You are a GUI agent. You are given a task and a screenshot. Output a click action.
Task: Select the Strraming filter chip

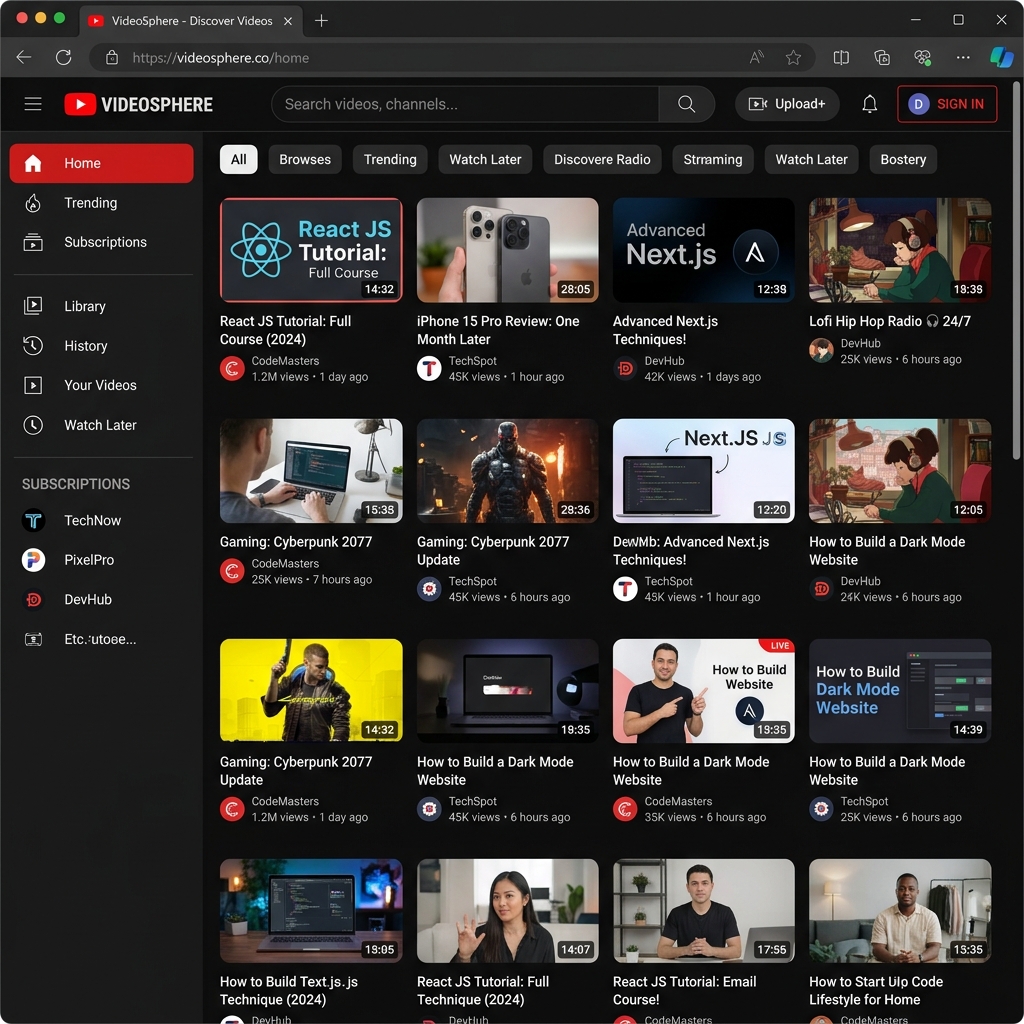point(712,159)
